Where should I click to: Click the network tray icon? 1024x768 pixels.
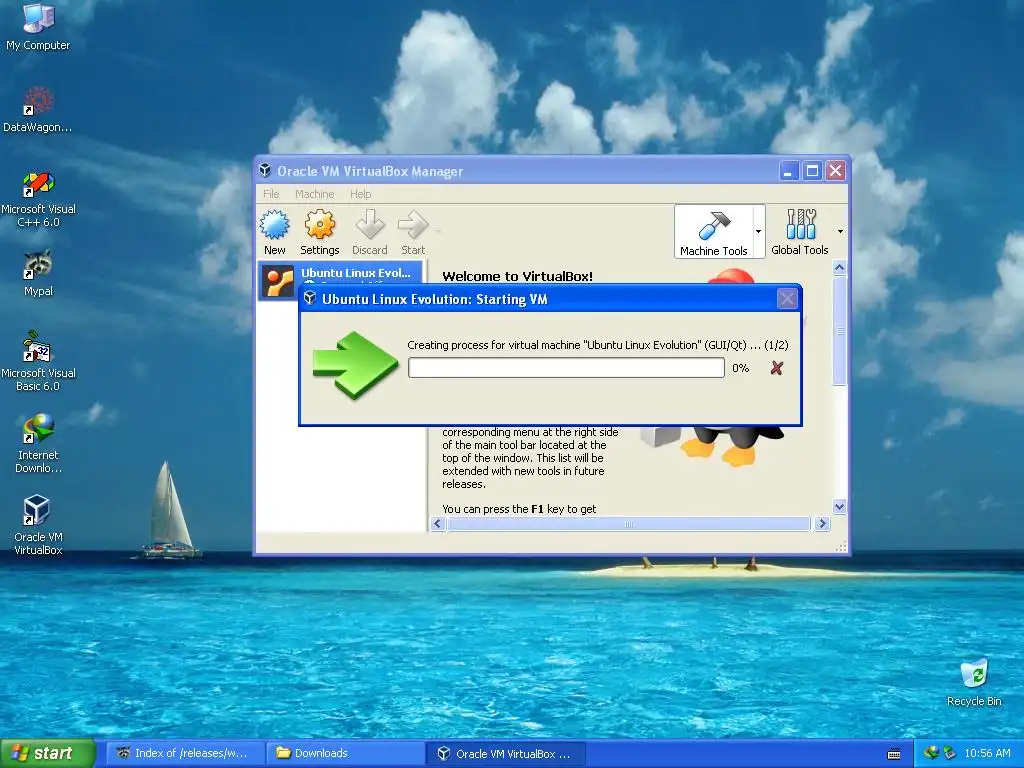[x=931, y=753]
